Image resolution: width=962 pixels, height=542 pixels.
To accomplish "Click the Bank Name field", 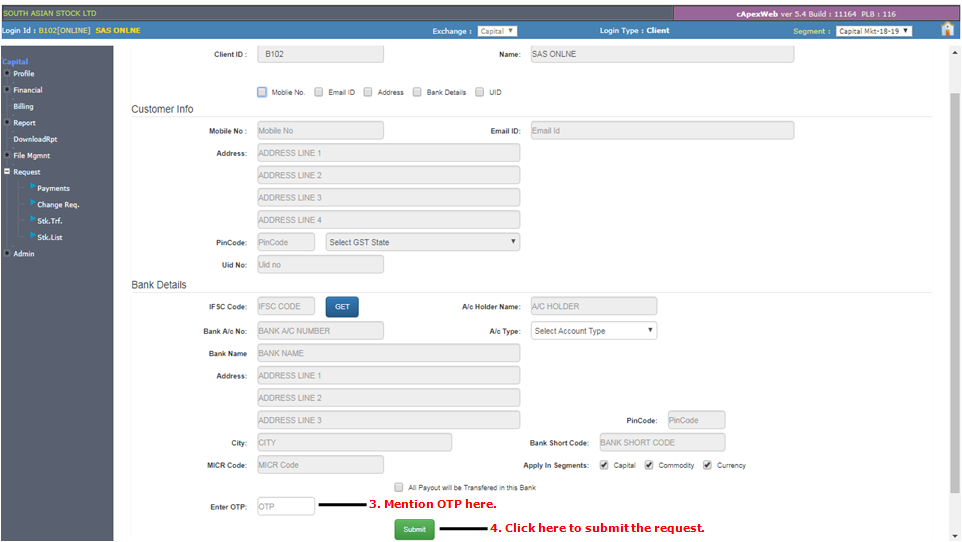I will pos(388,353).
